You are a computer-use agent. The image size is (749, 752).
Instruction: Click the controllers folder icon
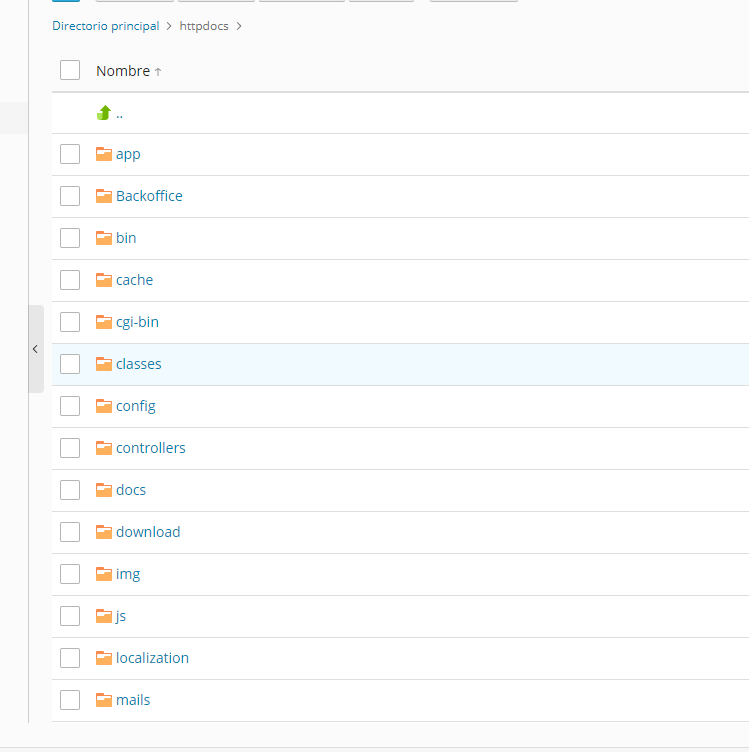point(104,448)
